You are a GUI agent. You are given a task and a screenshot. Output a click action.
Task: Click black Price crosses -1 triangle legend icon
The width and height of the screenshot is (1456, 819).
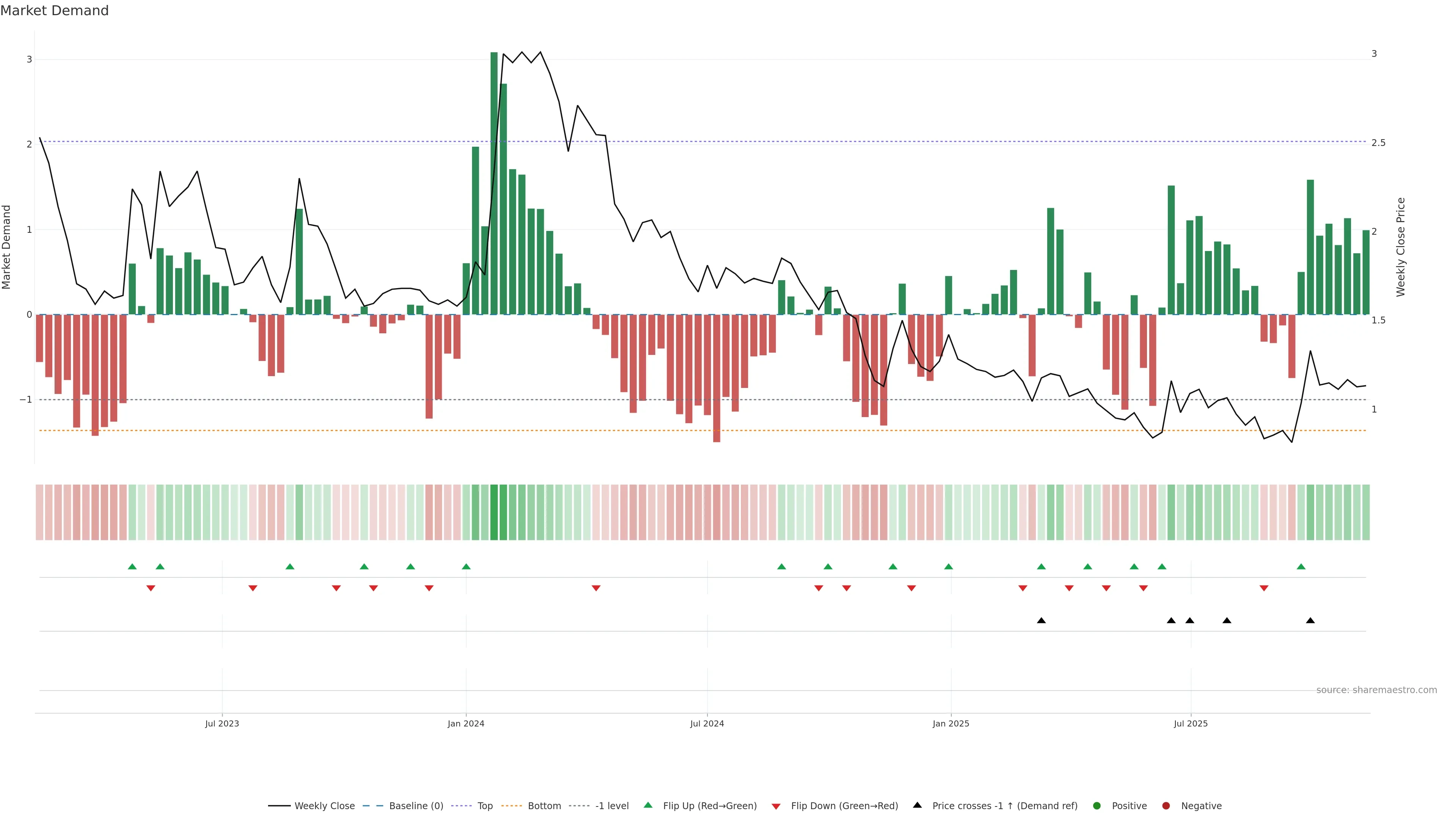pyautogui.click(x=917, y=805)
